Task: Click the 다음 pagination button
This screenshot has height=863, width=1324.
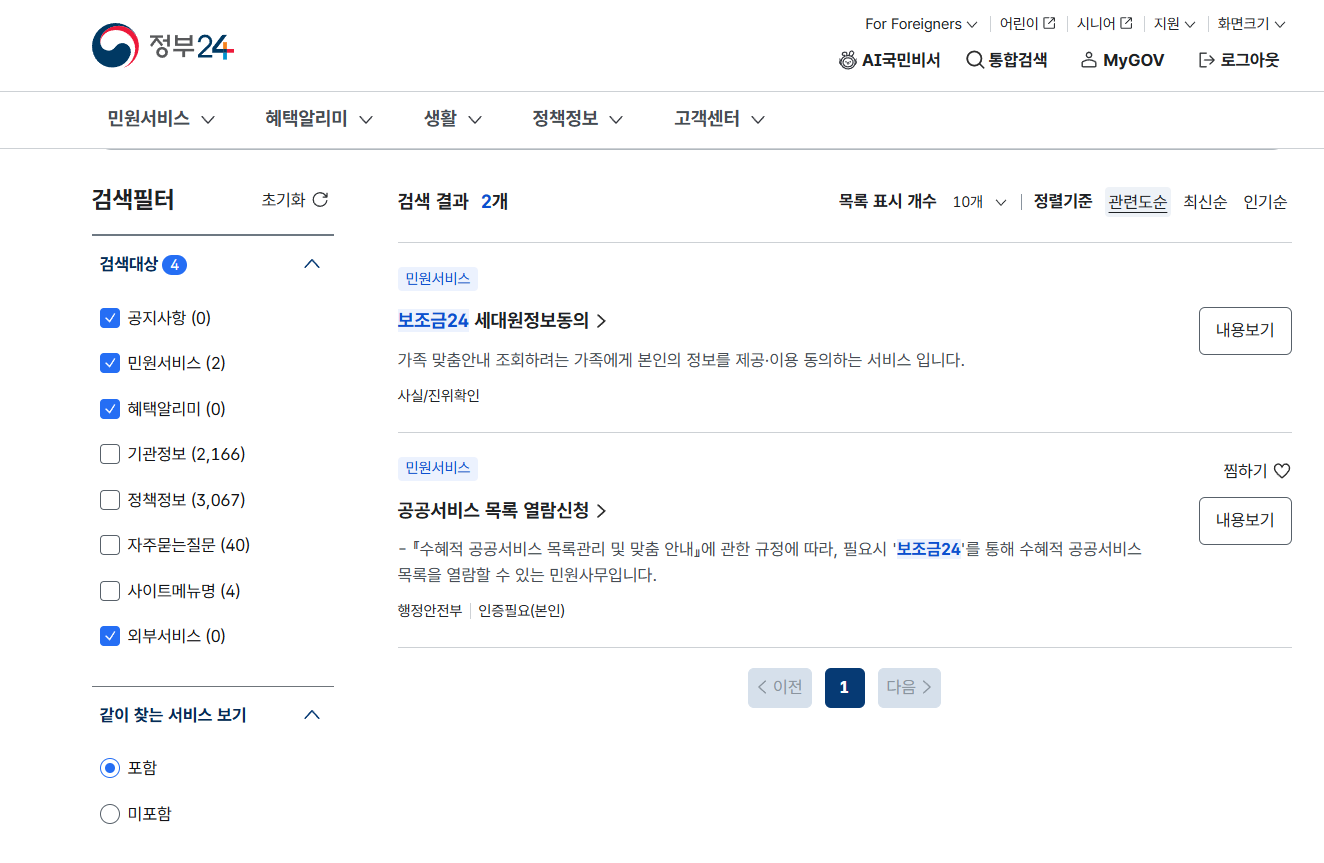Action: (909, 688)
